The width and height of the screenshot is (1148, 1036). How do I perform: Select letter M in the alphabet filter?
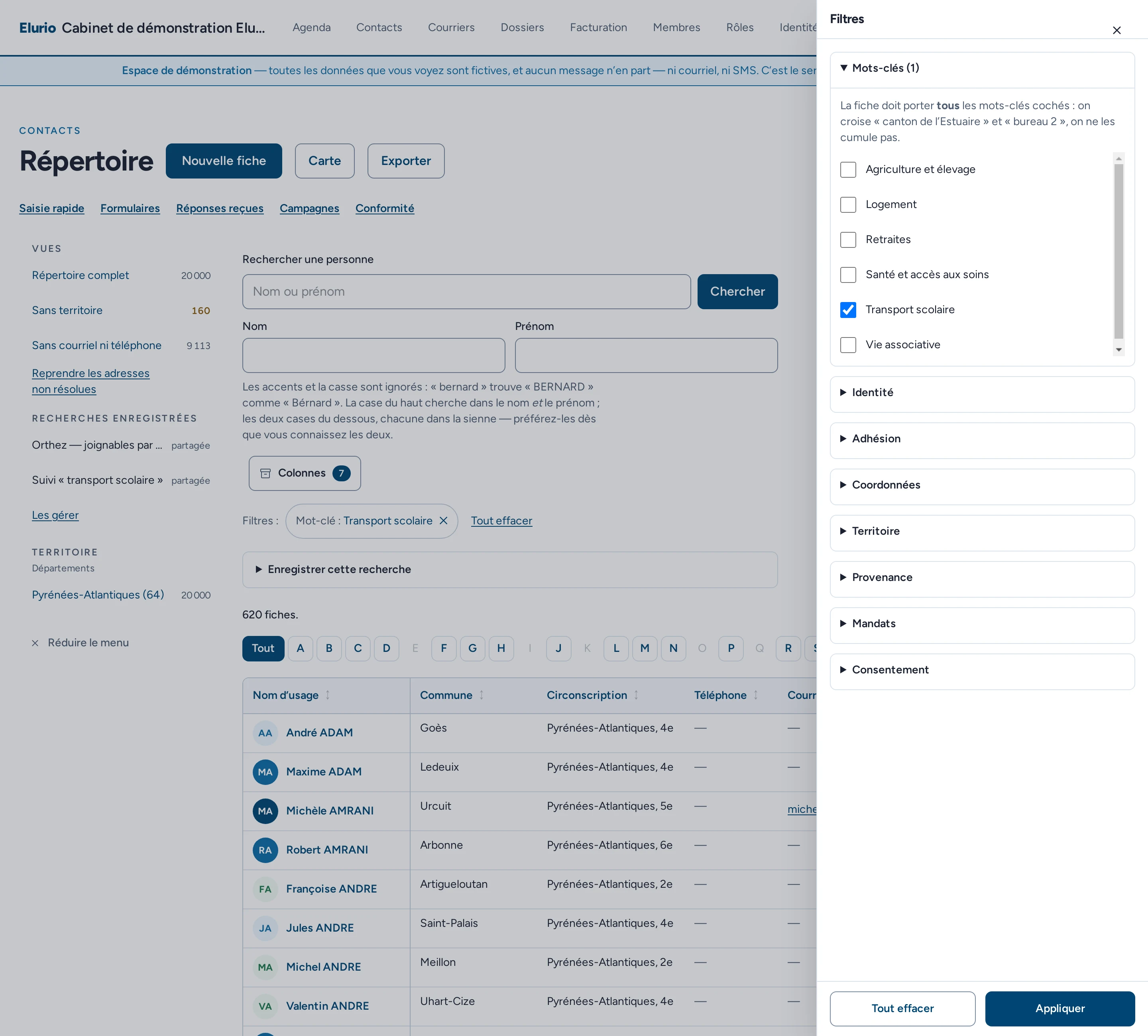coord(645,648)
